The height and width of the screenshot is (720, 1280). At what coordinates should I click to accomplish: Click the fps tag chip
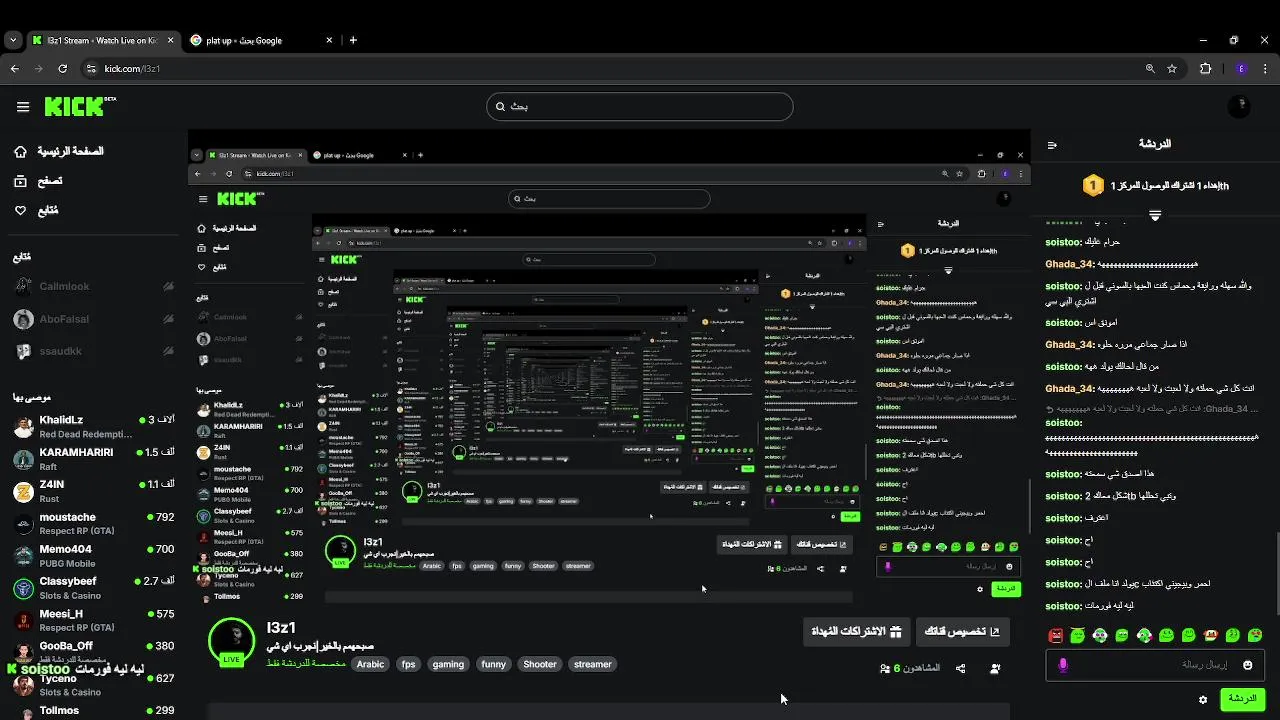[408, 664]
